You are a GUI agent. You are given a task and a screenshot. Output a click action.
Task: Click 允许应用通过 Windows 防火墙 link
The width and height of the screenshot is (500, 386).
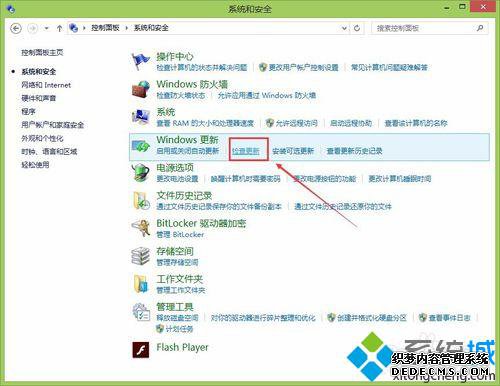click(x=267, y=96)
